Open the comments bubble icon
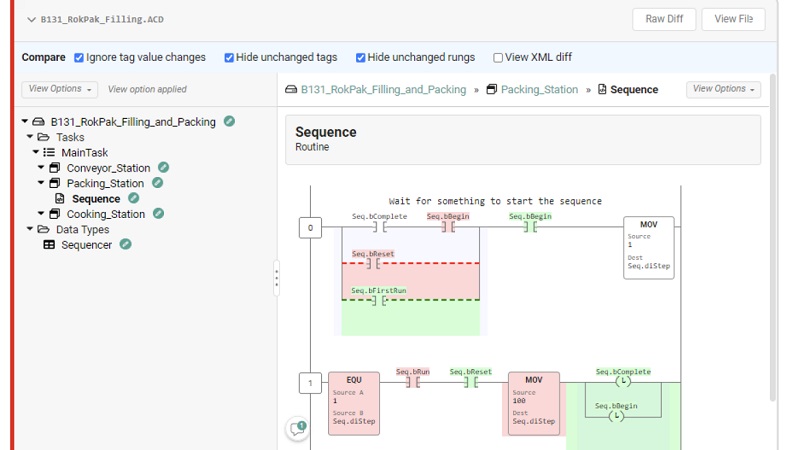Screen dimensions: 800x450 pos(297,429)
